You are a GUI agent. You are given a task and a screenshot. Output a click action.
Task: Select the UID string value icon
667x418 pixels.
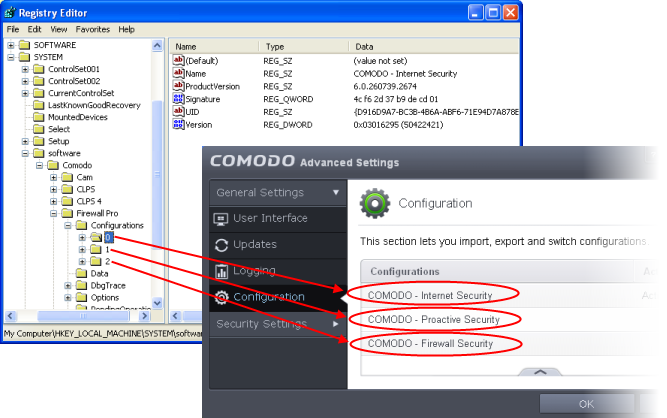[178, 111]
